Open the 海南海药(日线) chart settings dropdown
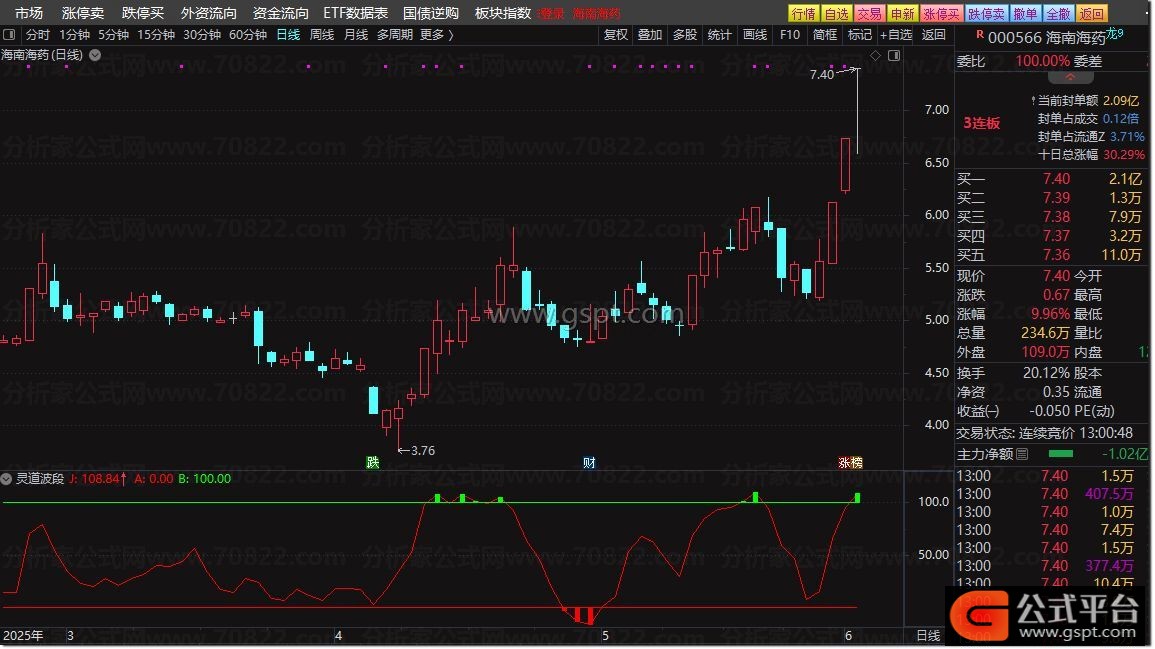The height and width of the screenshot is (649, 1155). 96,55
